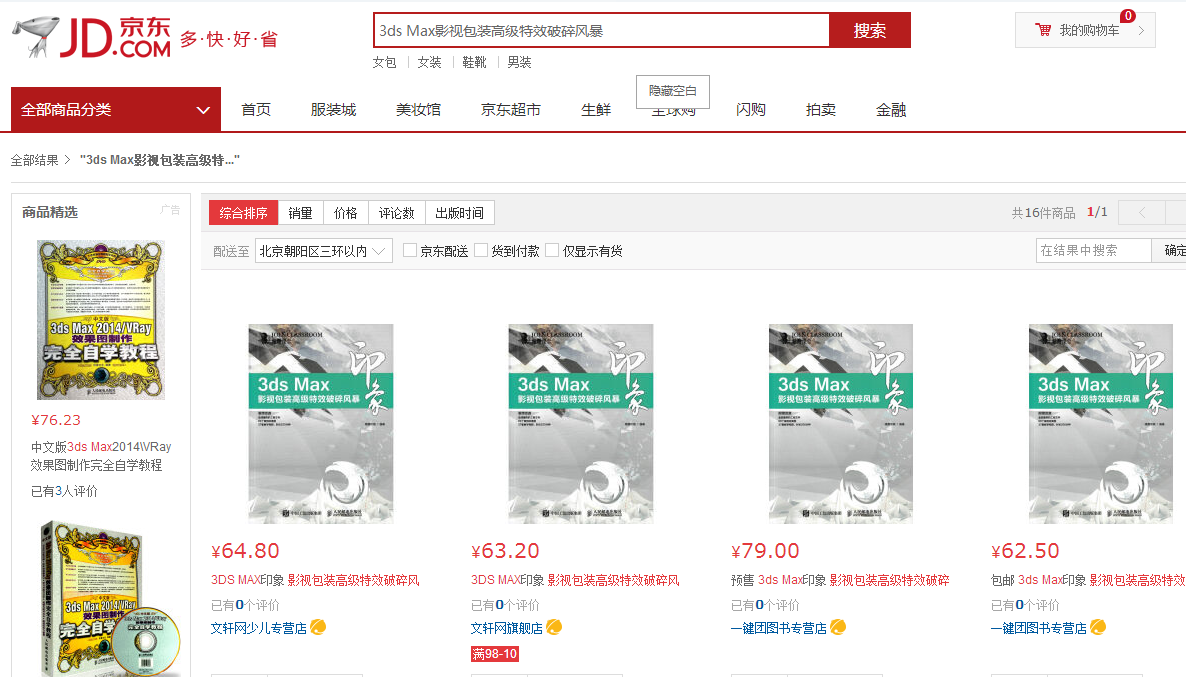Screen dimensions: 1186x677
Task: Toggle the 货到付款 checkbox
Action: (x=481, y=250)
